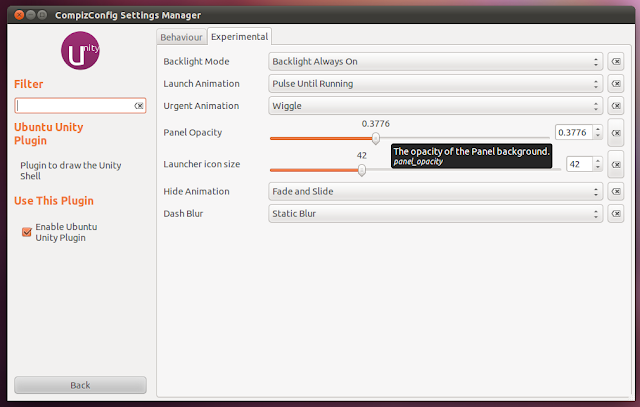The width and height of the screenshot is (640, 407).
Task: Click the Unity plugin logo
Action: (80, 51)
